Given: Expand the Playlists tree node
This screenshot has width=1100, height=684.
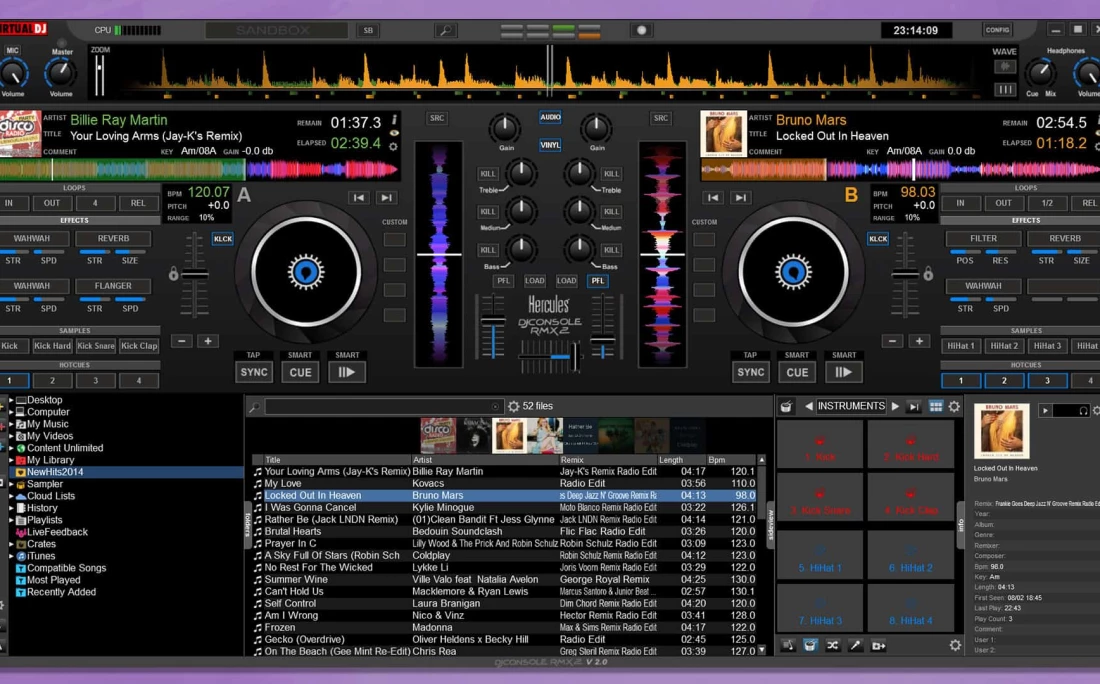Looking at the screenshot, I should [x=12, y=520].
